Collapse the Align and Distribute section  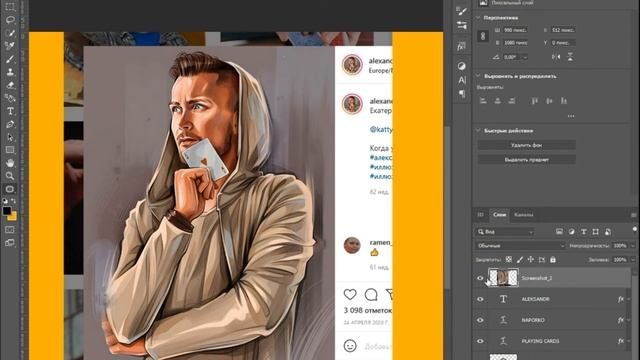pos(478,76)
